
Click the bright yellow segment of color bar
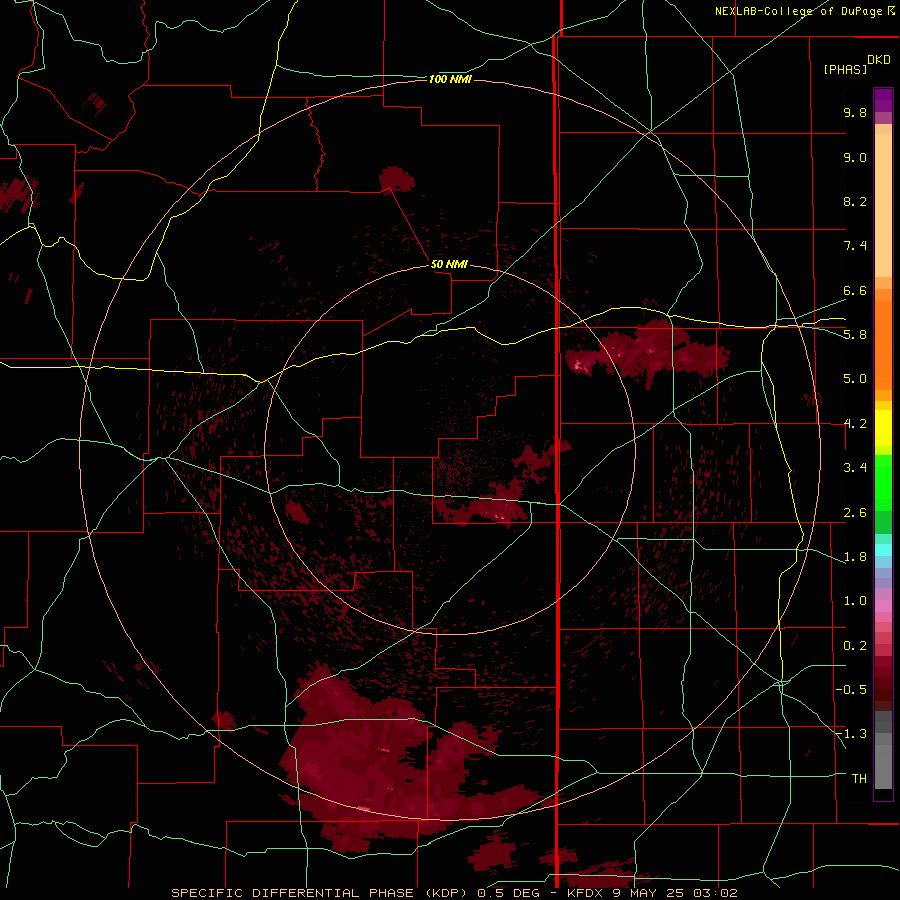(x=883, y=428)
